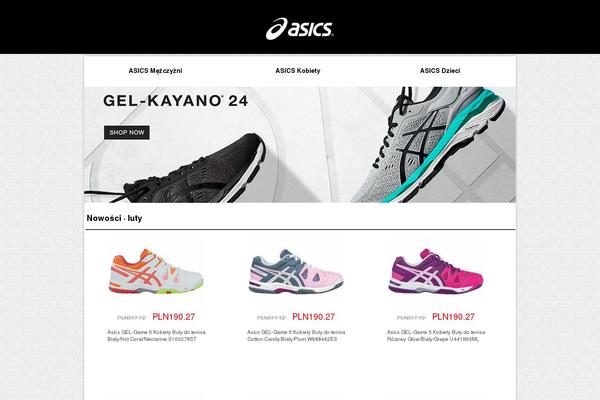Open the ASICS Kobiety menu
Image resolution: width=600 pixels, height=400 pixels.
(x=298, y=71)
